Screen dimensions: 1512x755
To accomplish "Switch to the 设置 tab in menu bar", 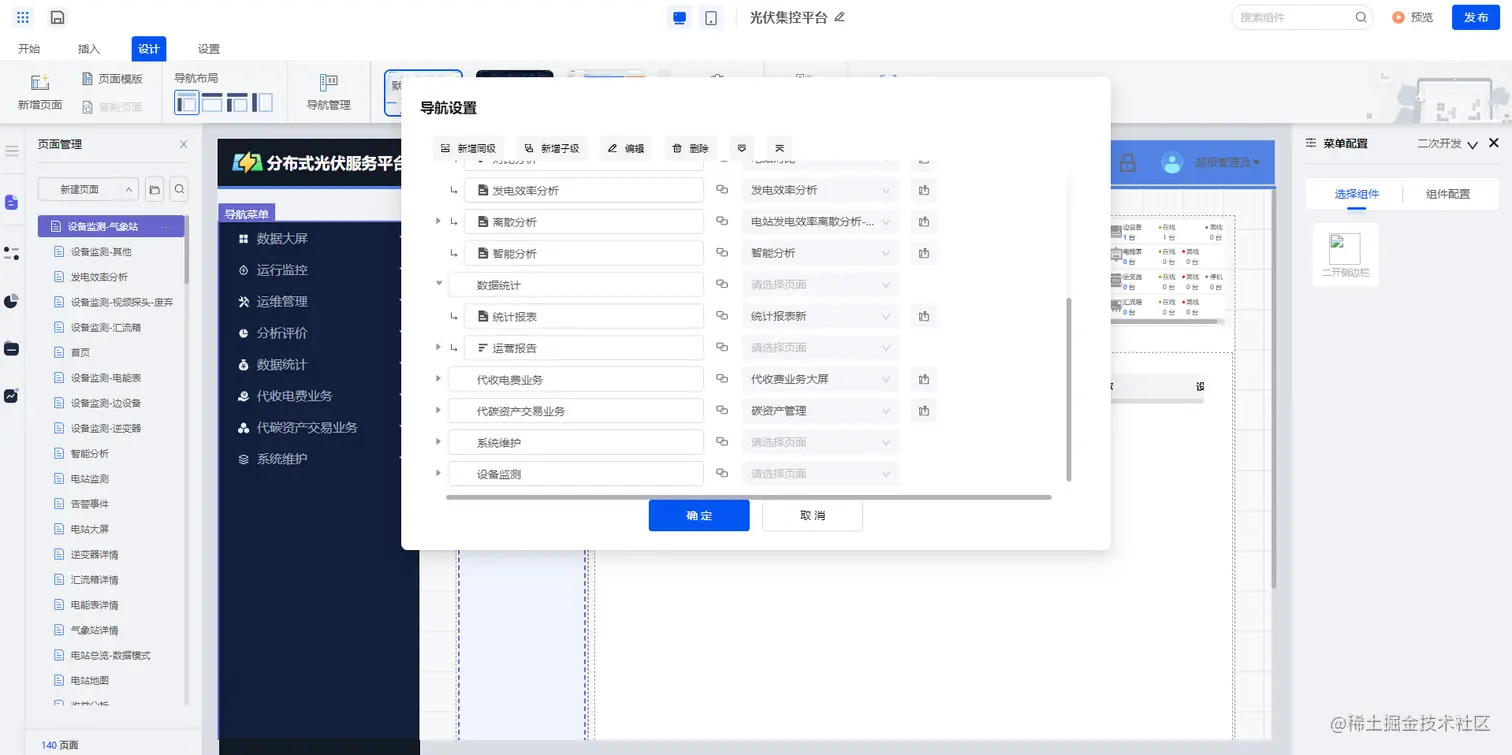I will pos(208,48).
